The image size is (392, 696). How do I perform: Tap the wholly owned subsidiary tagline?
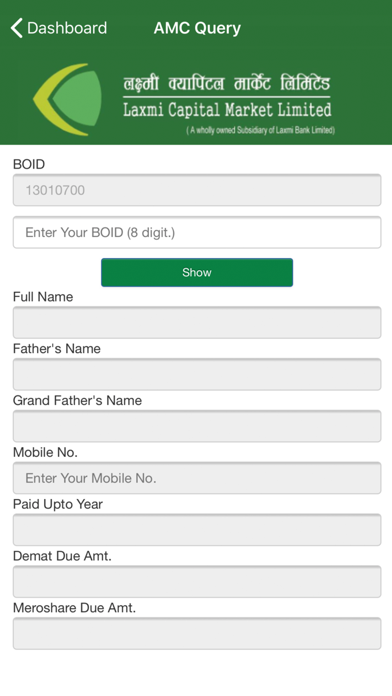261,130
